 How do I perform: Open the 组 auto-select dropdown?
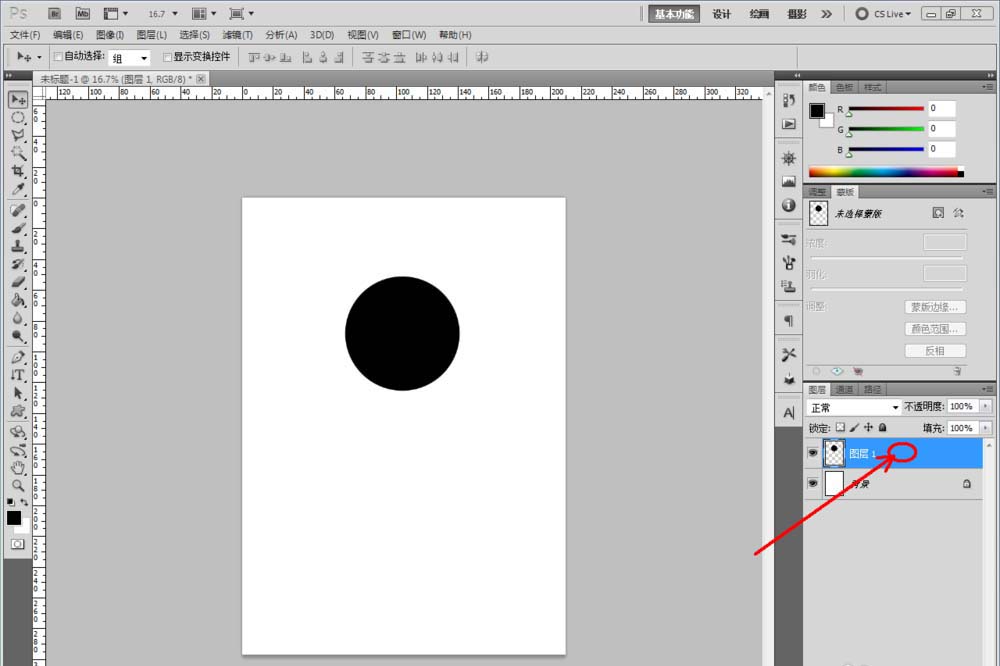pyautogui.click(x=130, y=58)
